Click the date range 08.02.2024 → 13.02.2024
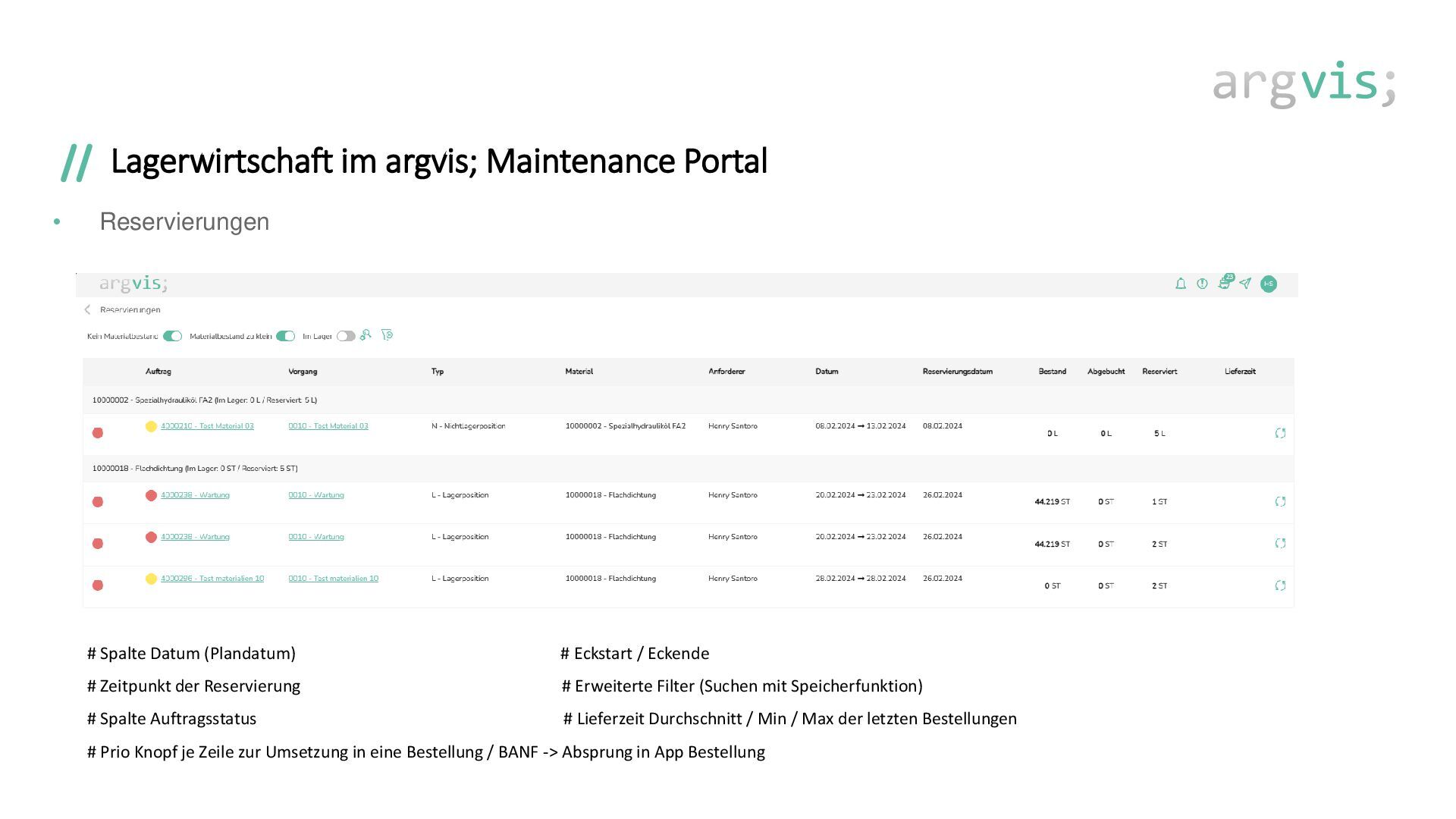The image size is (1456, 819). [861, 426]
